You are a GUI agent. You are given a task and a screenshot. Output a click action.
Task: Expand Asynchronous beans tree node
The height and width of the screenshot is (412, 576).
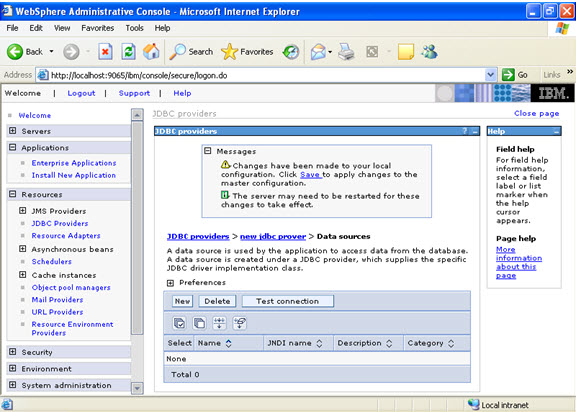point(23,249)
